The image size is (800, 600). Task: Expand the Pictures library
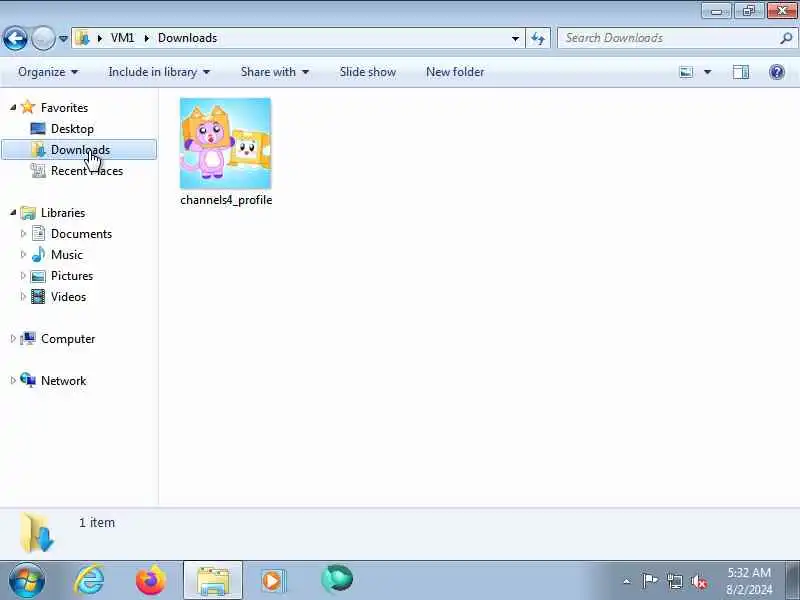click(23, 275)
